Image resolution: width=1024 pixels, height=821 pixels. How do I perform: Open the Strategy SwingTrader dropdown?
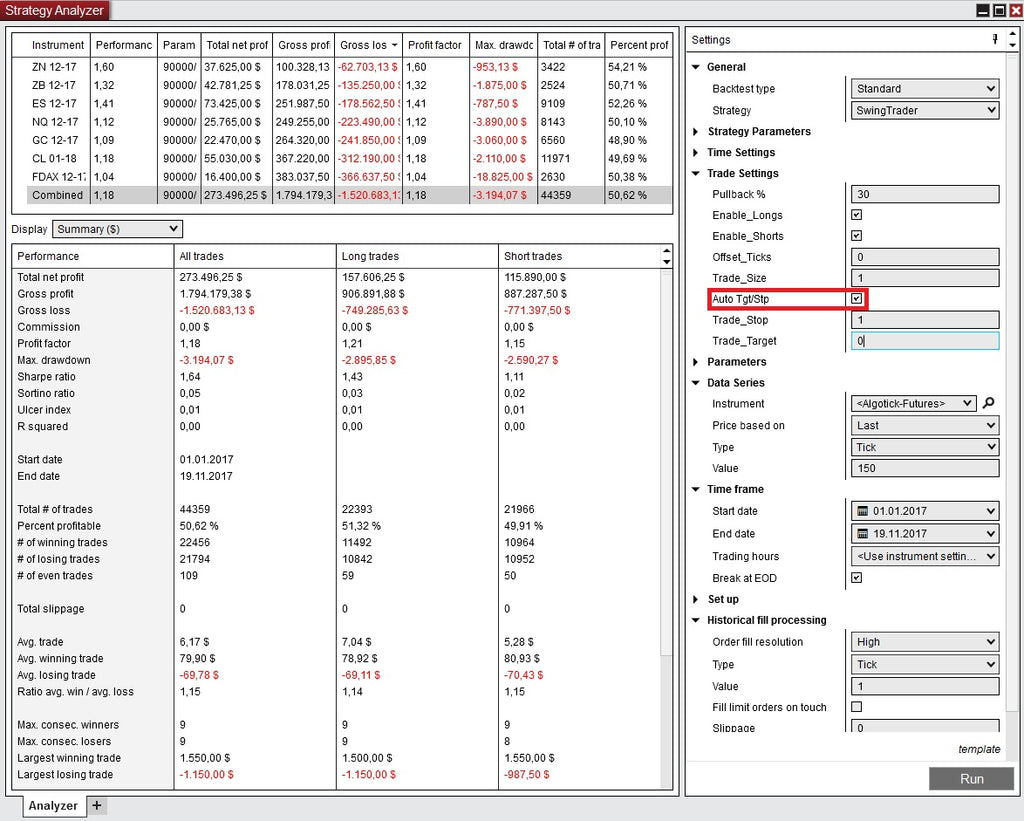[924, 111]
